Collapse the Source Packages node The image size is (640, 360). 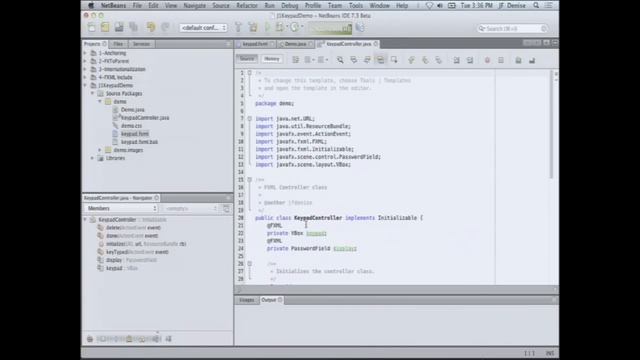pos(93,93)
